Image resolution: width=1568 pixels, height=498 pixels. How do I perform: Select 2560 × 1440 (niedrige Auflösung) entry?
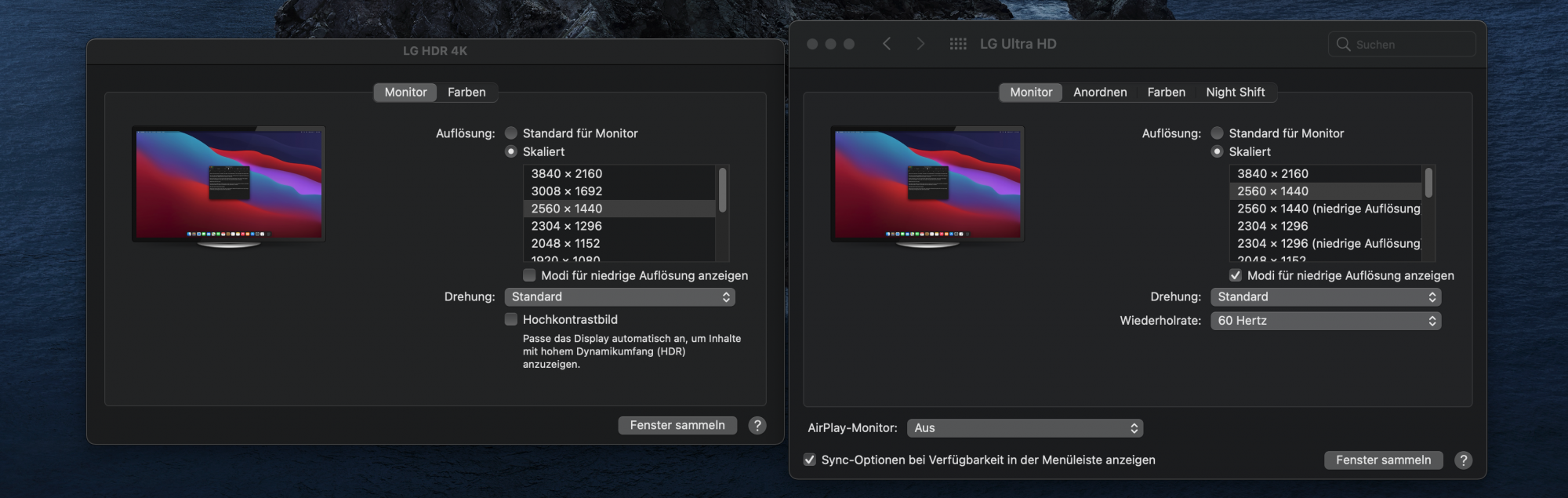(x=1325, y=209)
